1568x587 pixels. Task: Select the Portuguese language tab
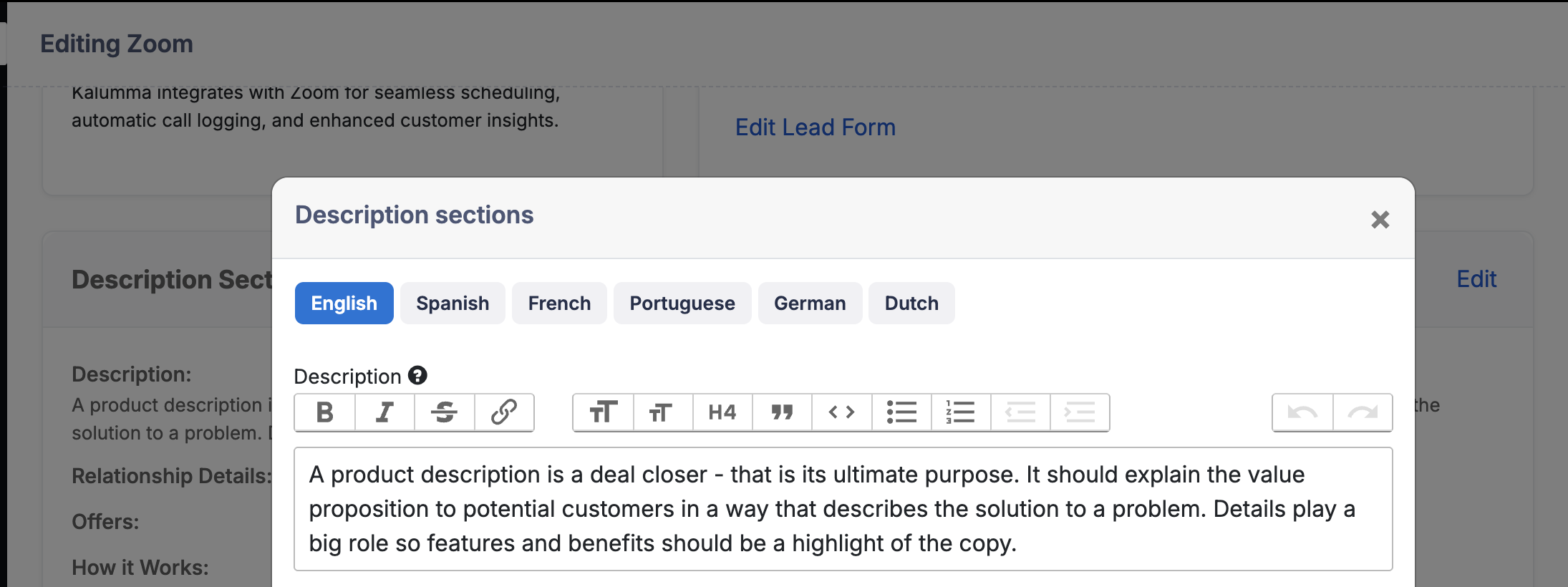(x=682, y=303)
